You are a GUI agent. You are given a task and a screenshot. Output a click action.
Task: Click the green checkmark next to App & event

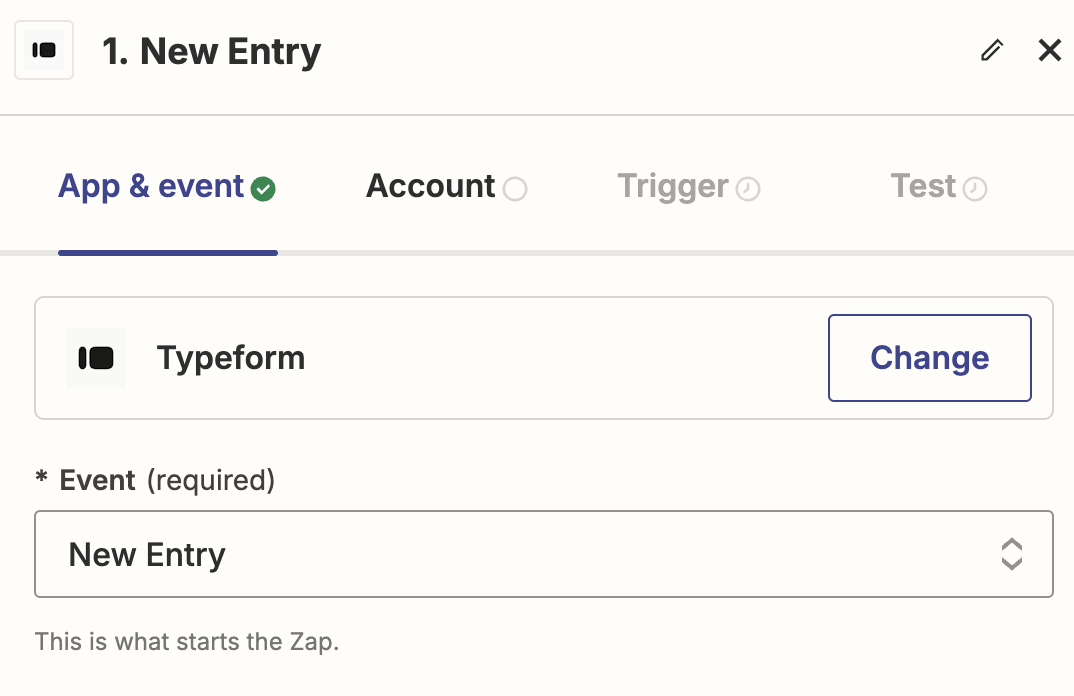(x=263, y=188)
